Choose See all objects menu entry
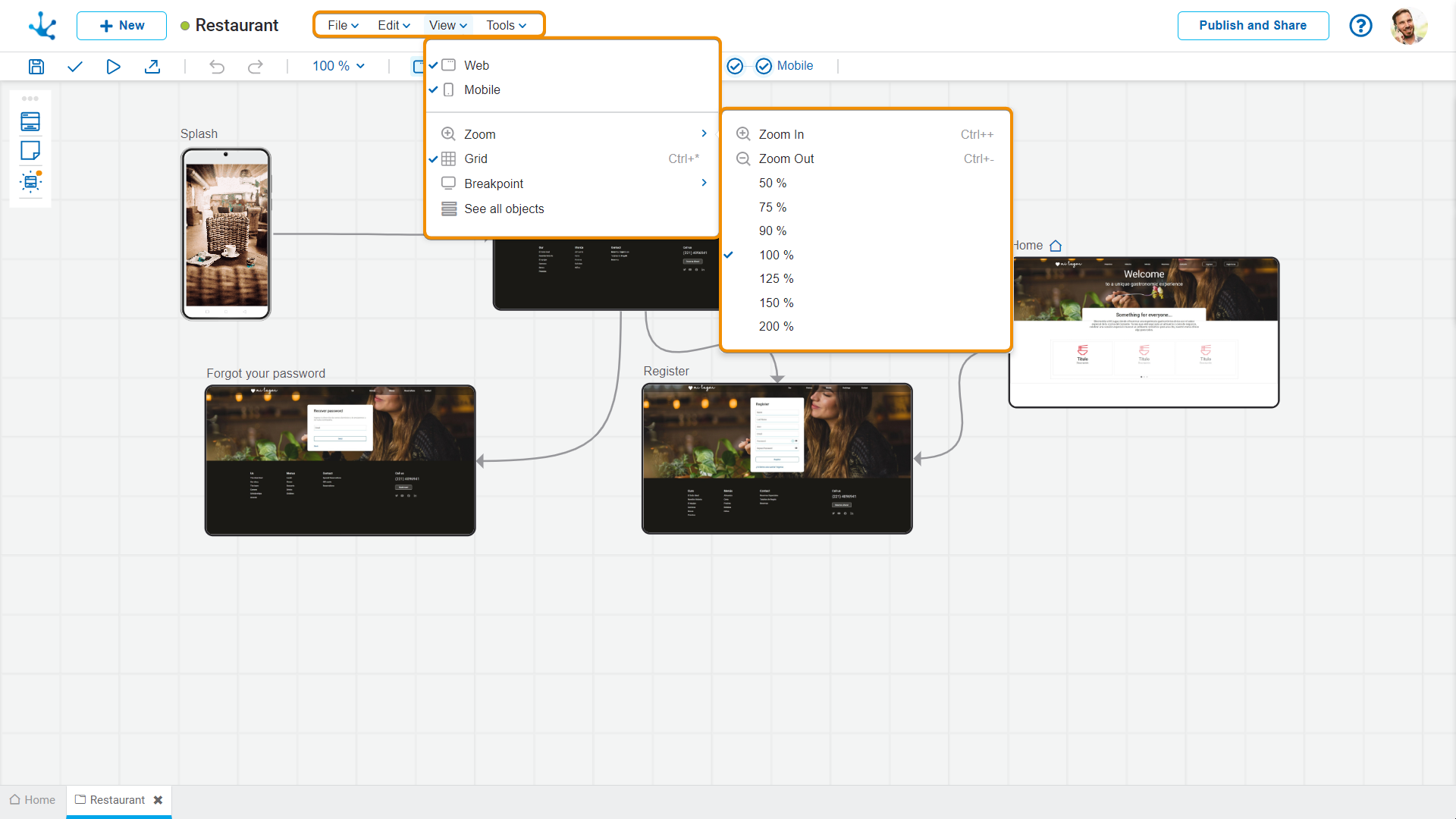Image resolution: width=1456 pixels, height=819 pixels. (504, 209)
